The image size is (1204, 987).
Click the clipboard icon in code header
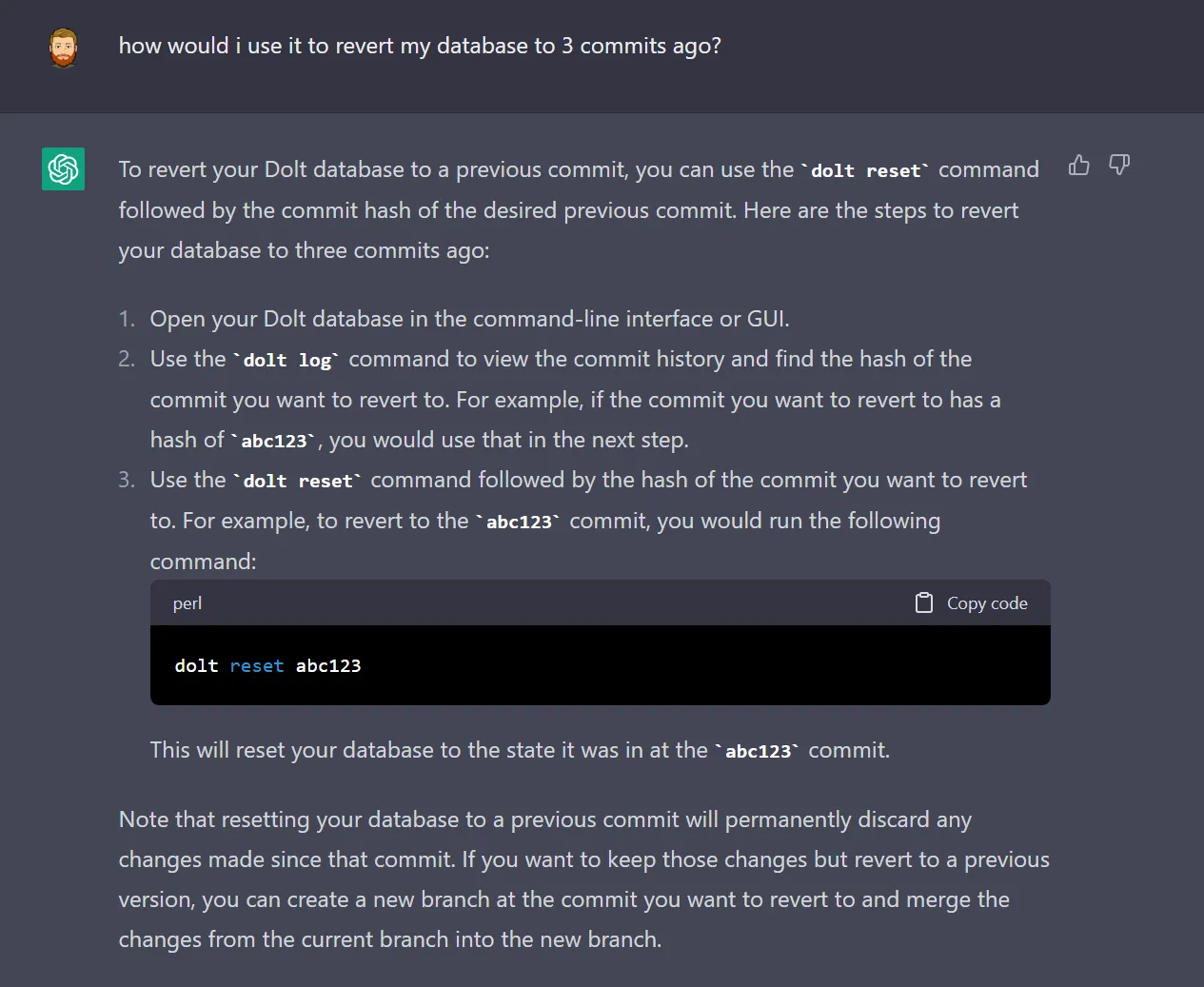point(923,602)
